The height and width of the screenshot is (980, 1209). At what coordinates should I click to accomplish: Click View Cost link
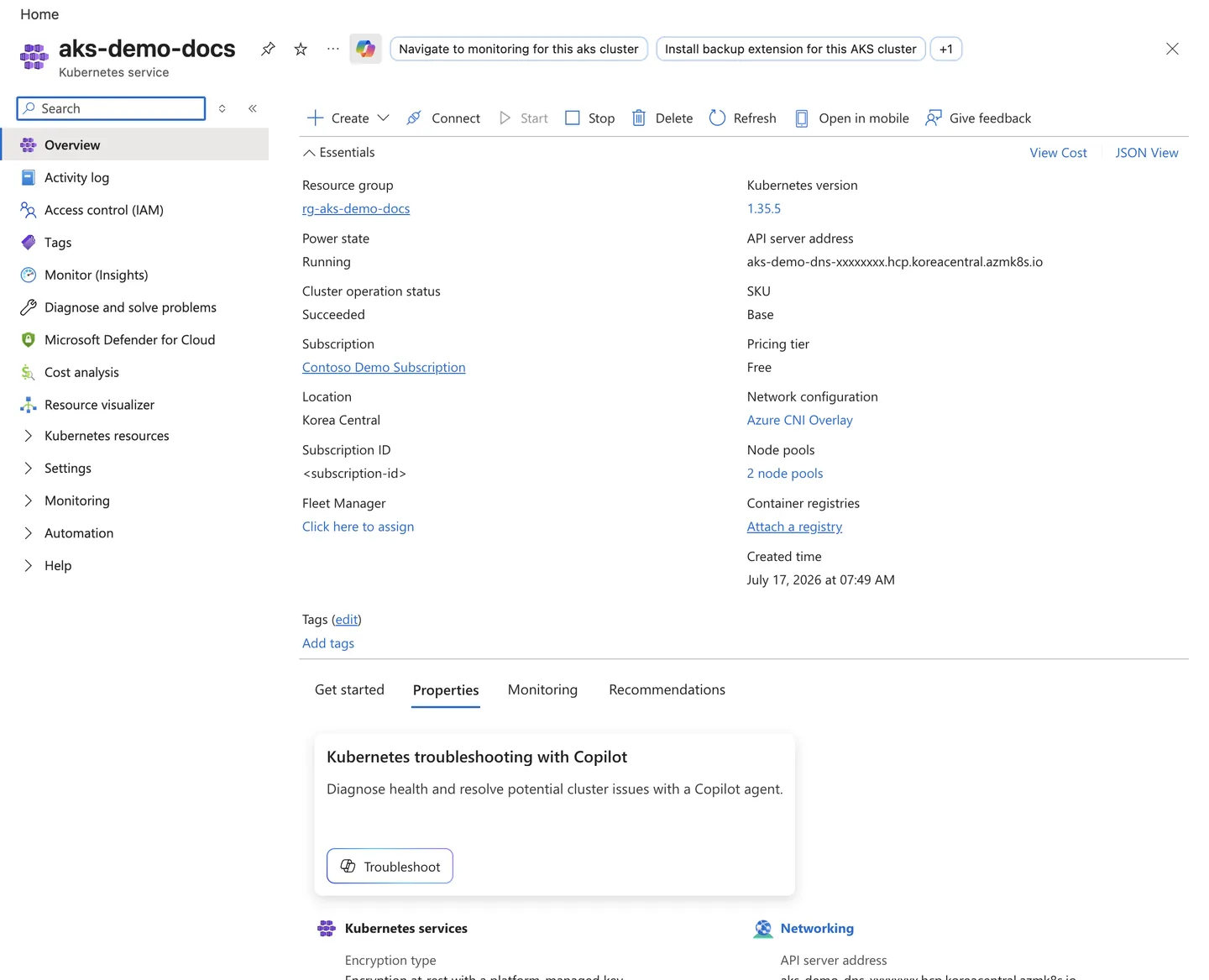pyautogui.click(x=1058, y=153)
